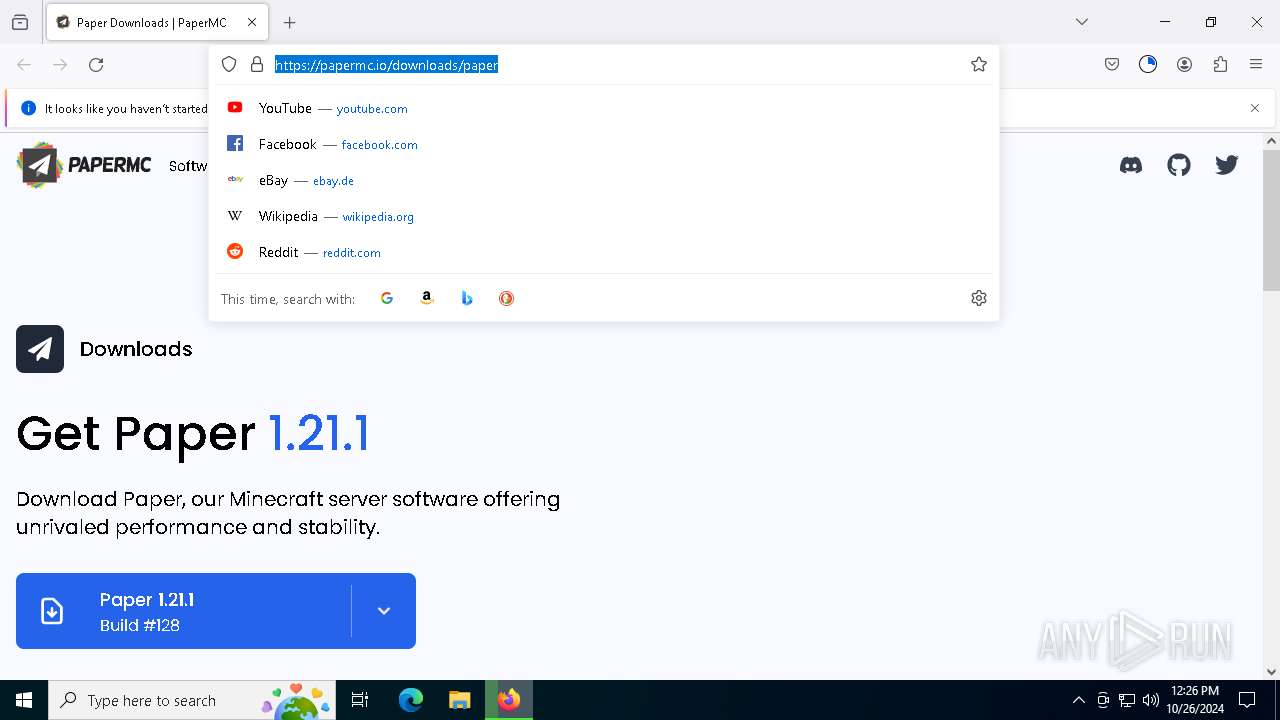
Task: Select the YouTube suggestion
Action: 604,108
